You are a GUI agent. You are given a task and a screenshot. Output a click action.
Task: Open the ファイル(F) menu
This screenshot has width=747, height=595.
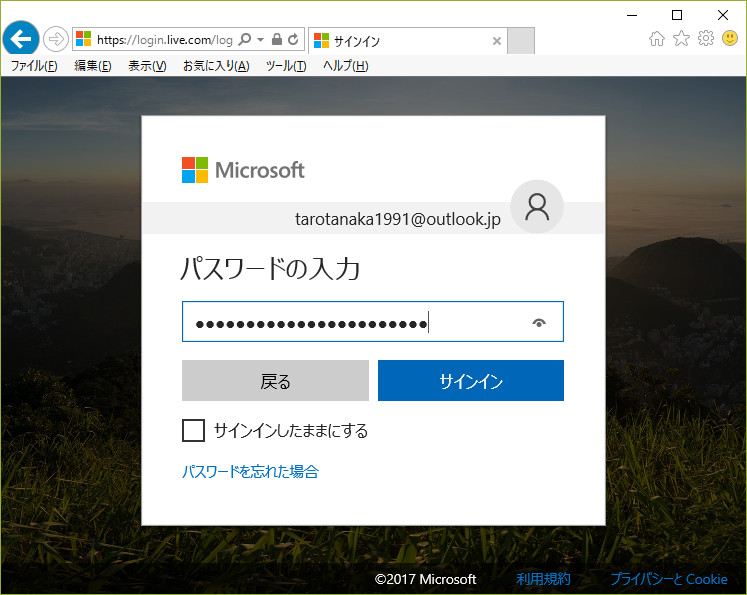(34, 66)
